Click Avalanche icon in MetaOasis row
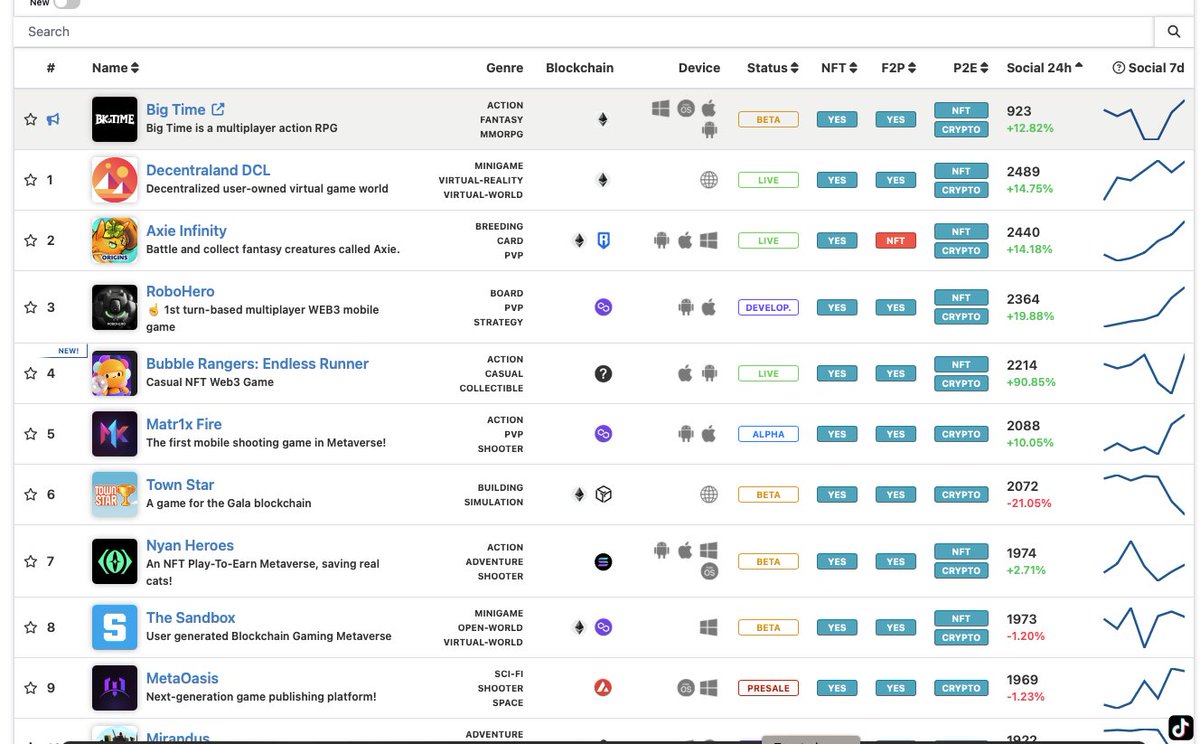Screen dimensions: 1200x744 click(x=603, y=688)
